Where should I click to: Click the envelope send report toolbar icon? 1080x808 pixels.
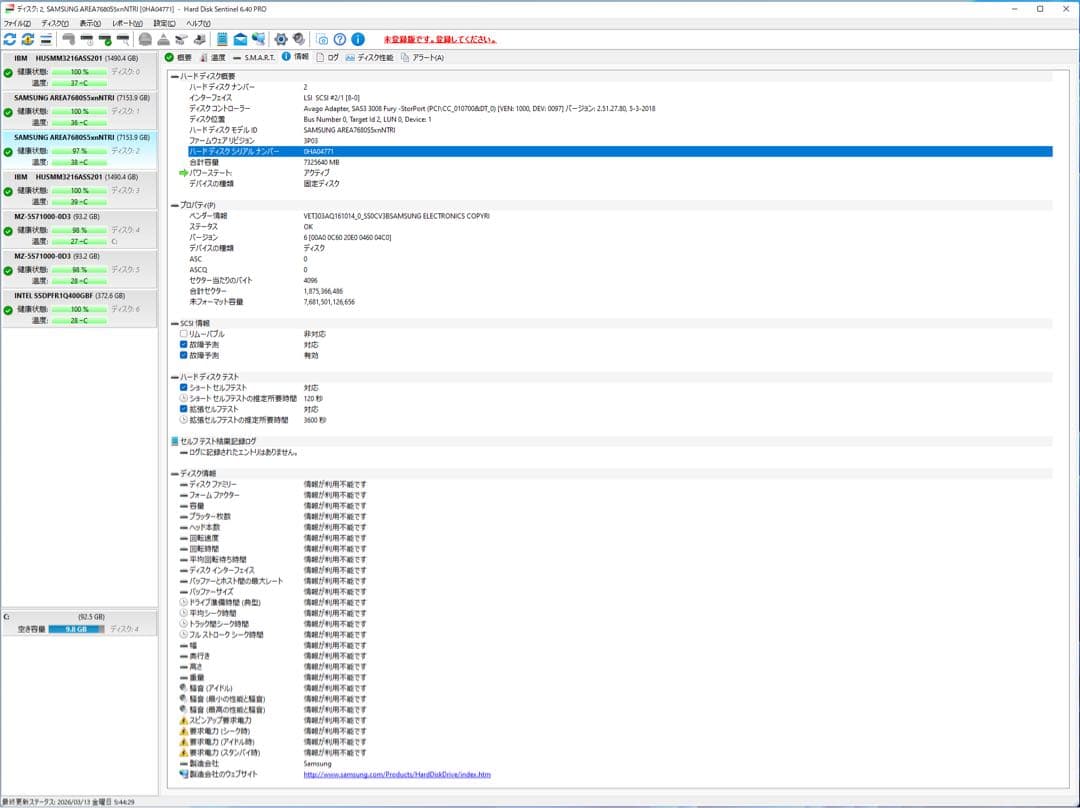point(240,39)
